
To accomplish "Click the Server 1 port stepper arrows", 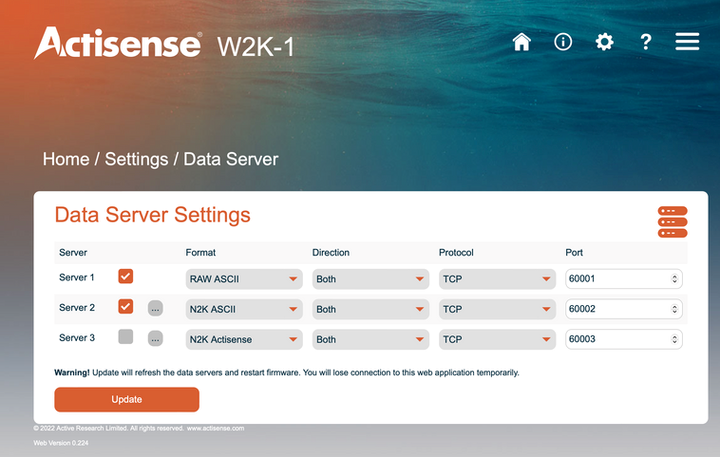I will pyautogui.click(x=675, y=279).
